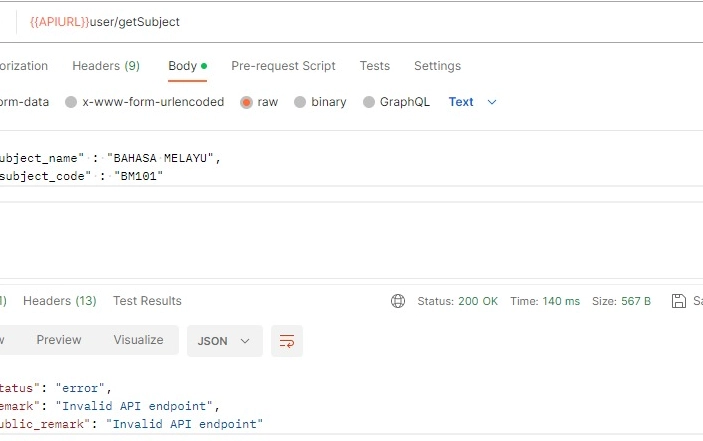Screen dimensions: 703x441
Task: Expand the JSON response format dropdown
Action: (224, 341)
